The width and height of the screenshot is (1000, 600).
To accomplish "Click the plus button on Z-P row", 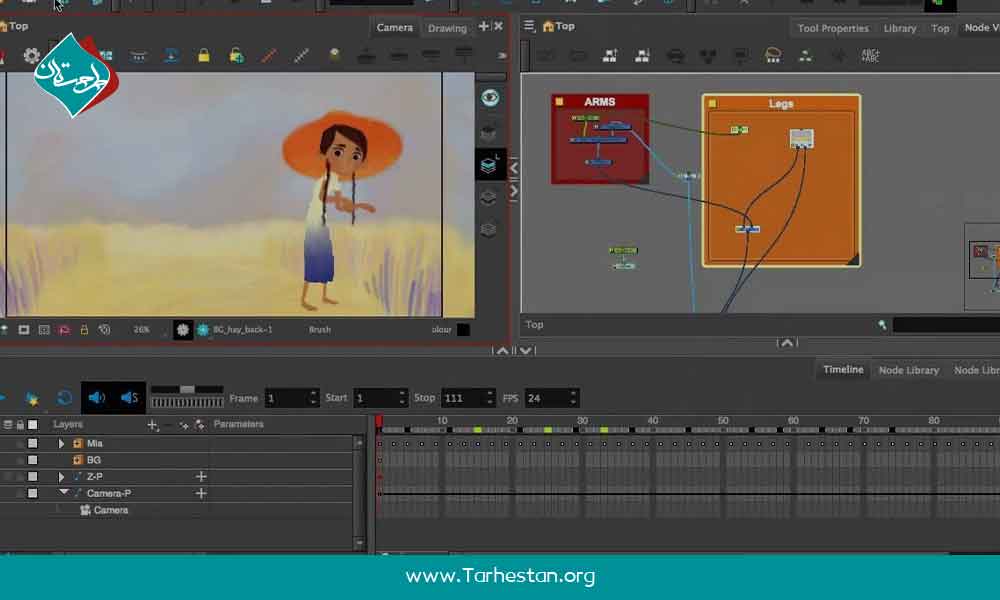I will click(x=201, y=476).
